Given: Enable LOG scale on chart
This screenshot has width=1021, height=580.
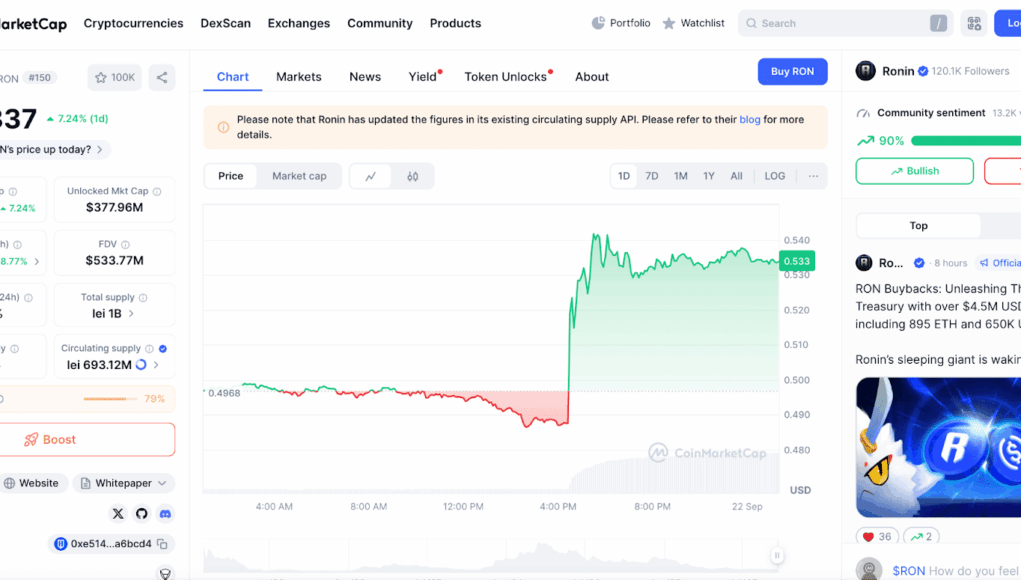Looking at the screenshot, I should (774, 176).
